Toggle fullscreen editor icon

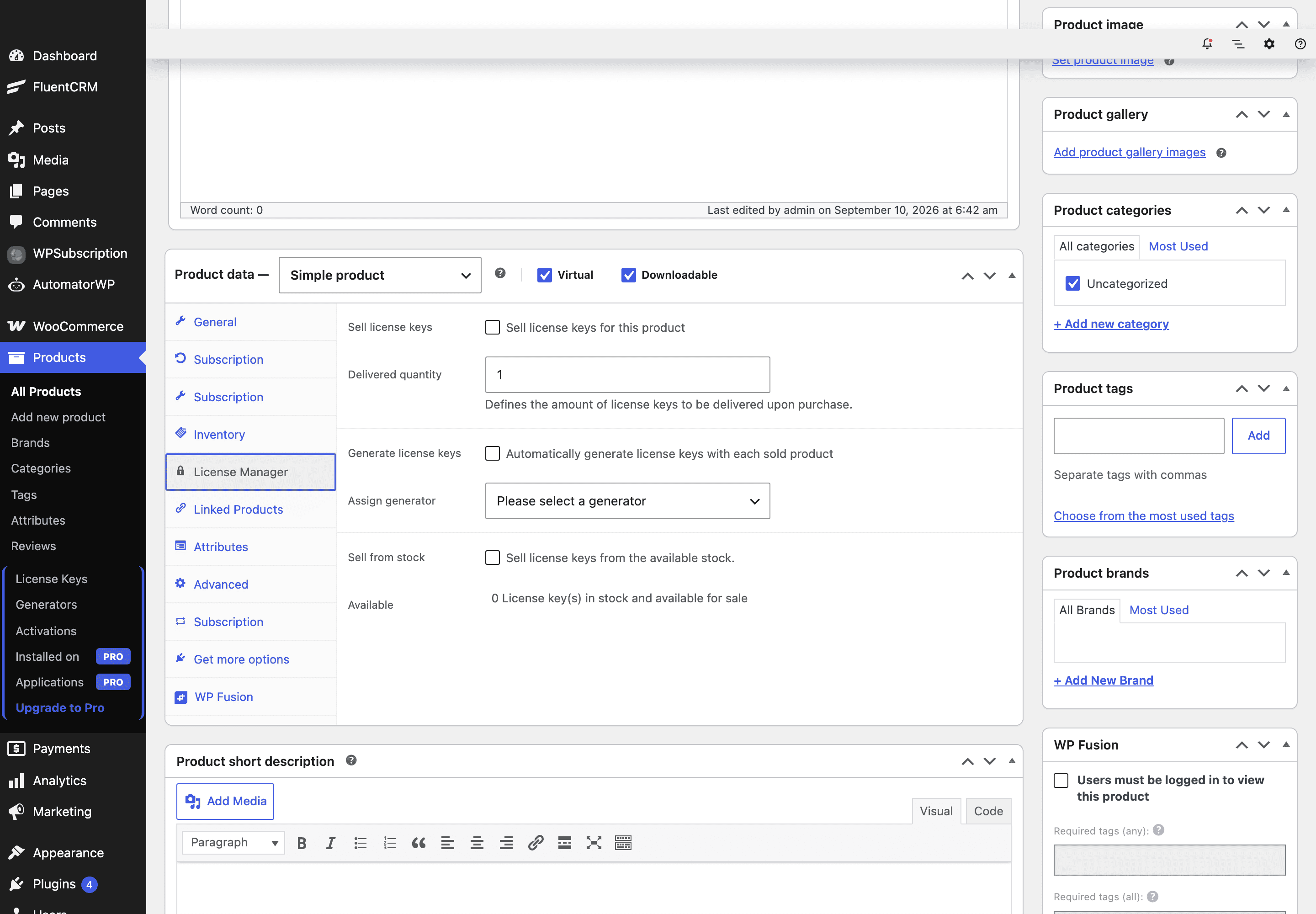click(594, 842)
